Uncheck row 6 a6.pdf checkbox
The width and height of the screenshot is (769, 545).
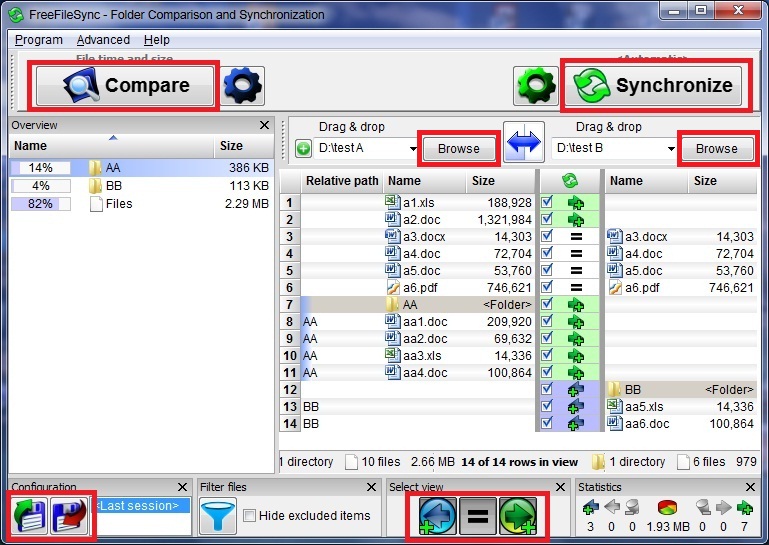point(547,287)
